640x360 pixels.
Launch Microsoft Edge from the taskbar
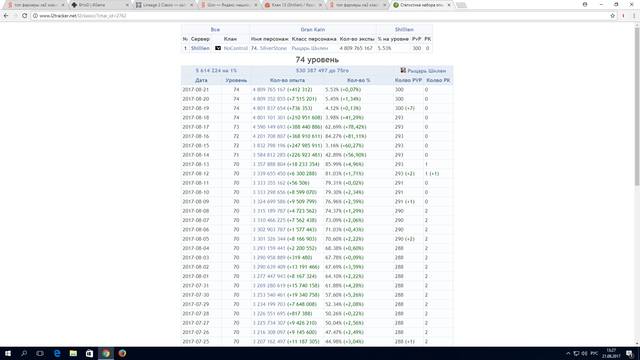57,353
